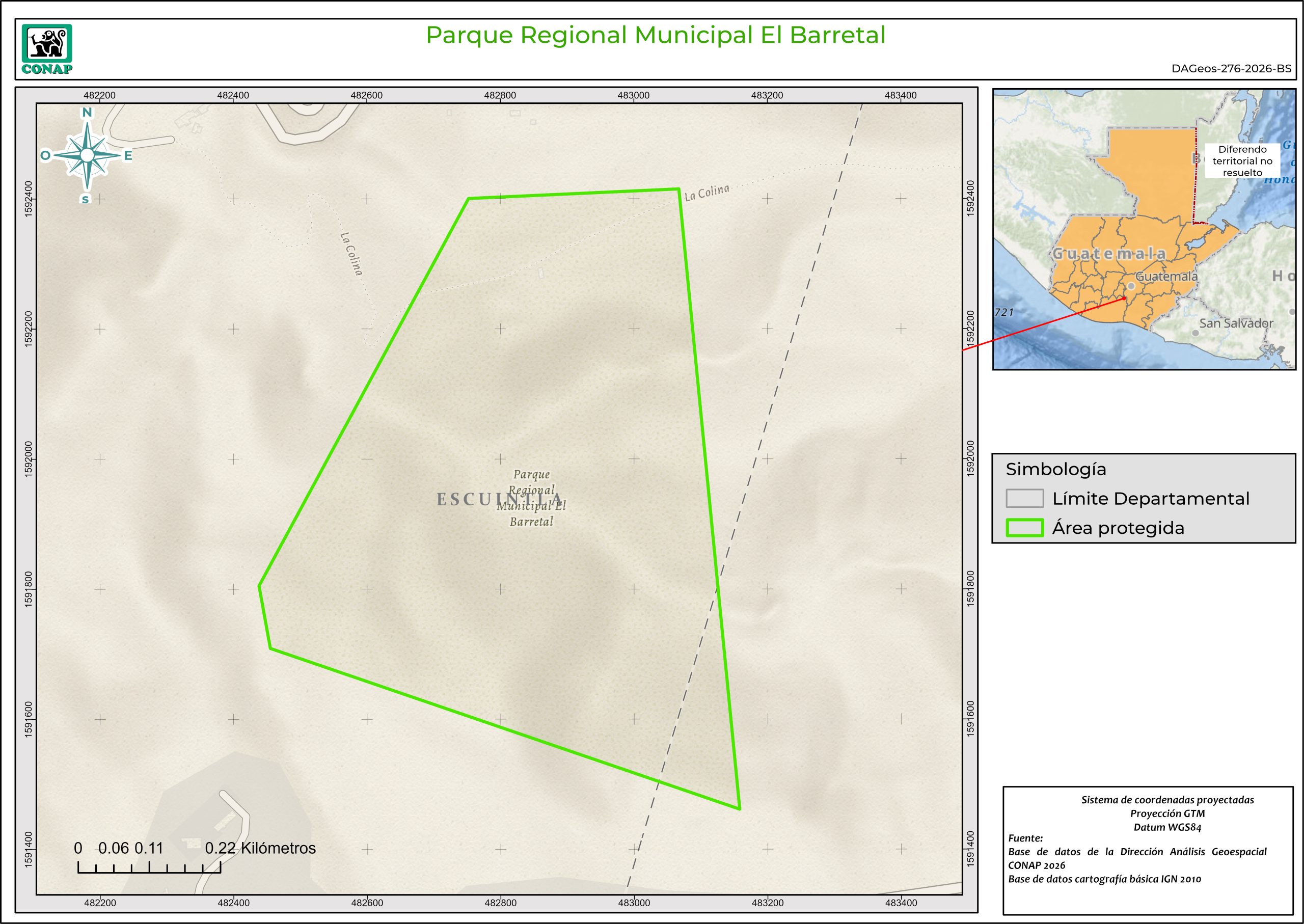Click the red location dot on inset map
Image resolution: width=1304 pixels, height=924 pixels.
click(x=1125, y=298)
